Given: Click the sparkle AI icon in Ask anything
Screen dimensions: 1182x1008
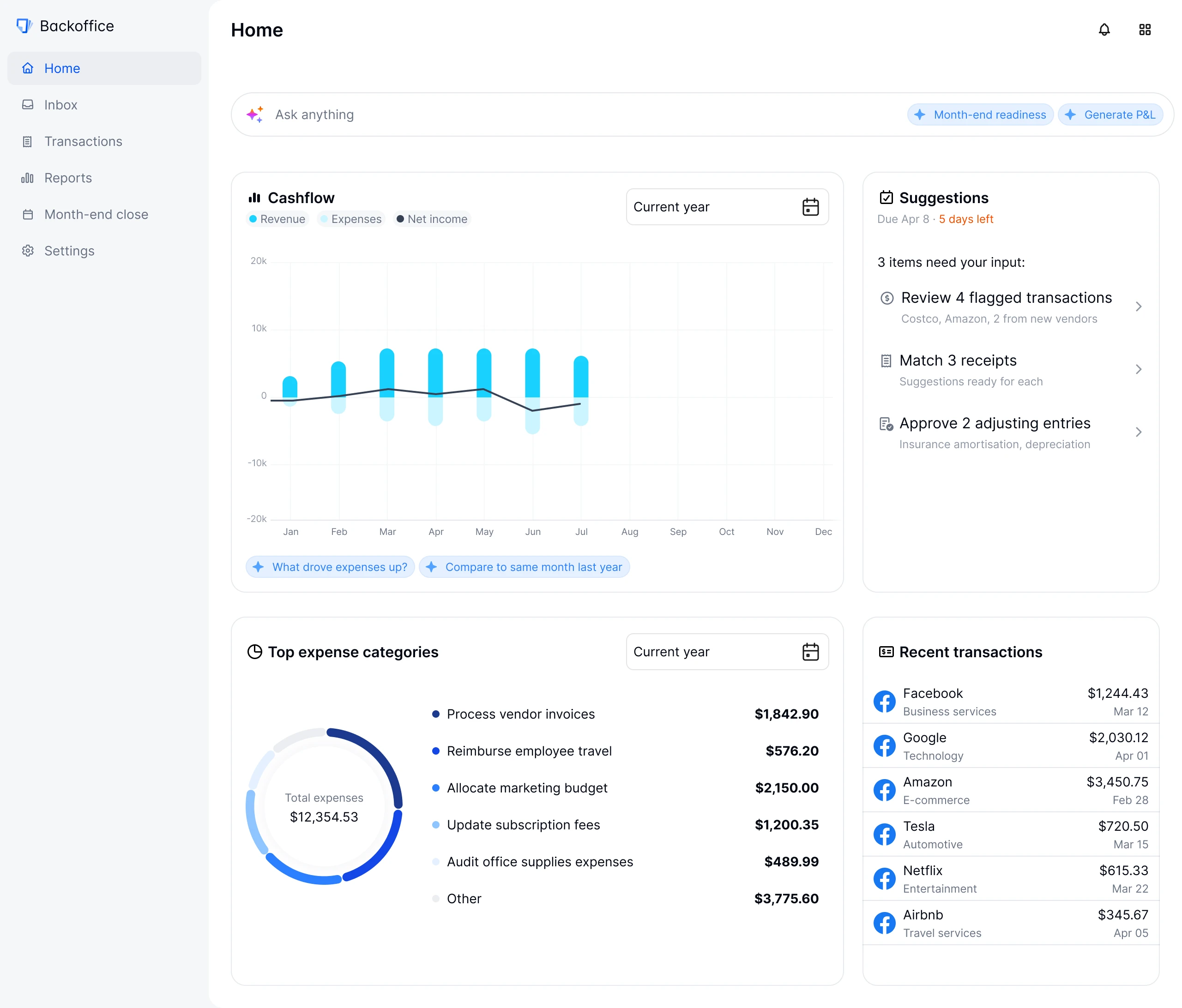Looking at the screenshot, I should point(255,114).
